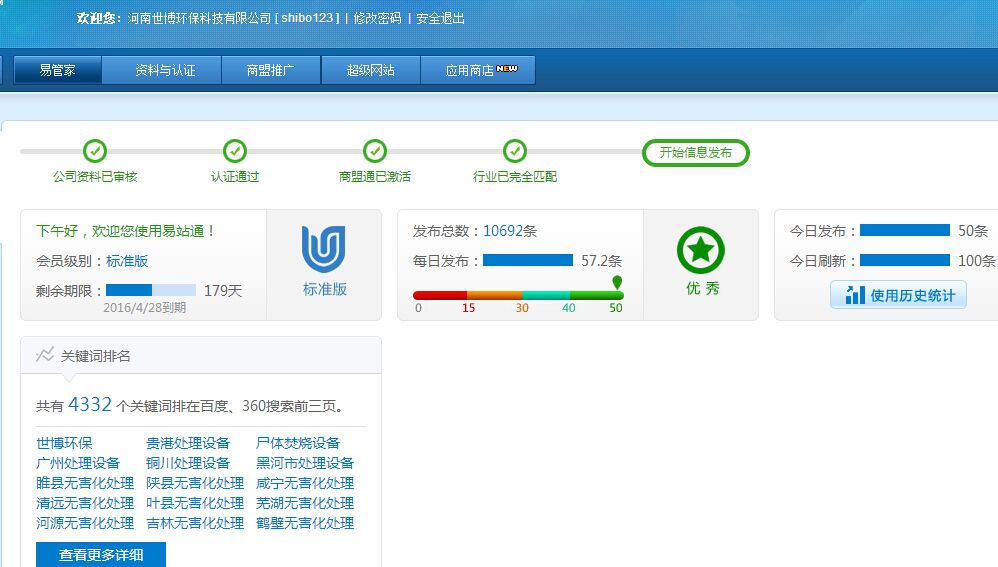Viewport: 998px width, 567px height.
Task: Click the 今日发布 progress bar
Action: coord(904,230)
